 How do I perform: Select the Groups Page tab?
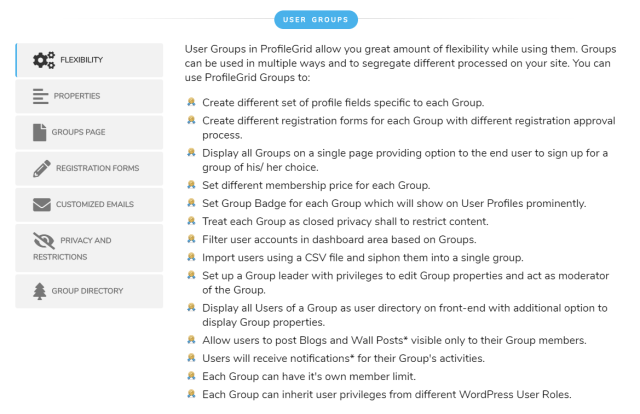(89, 132)
